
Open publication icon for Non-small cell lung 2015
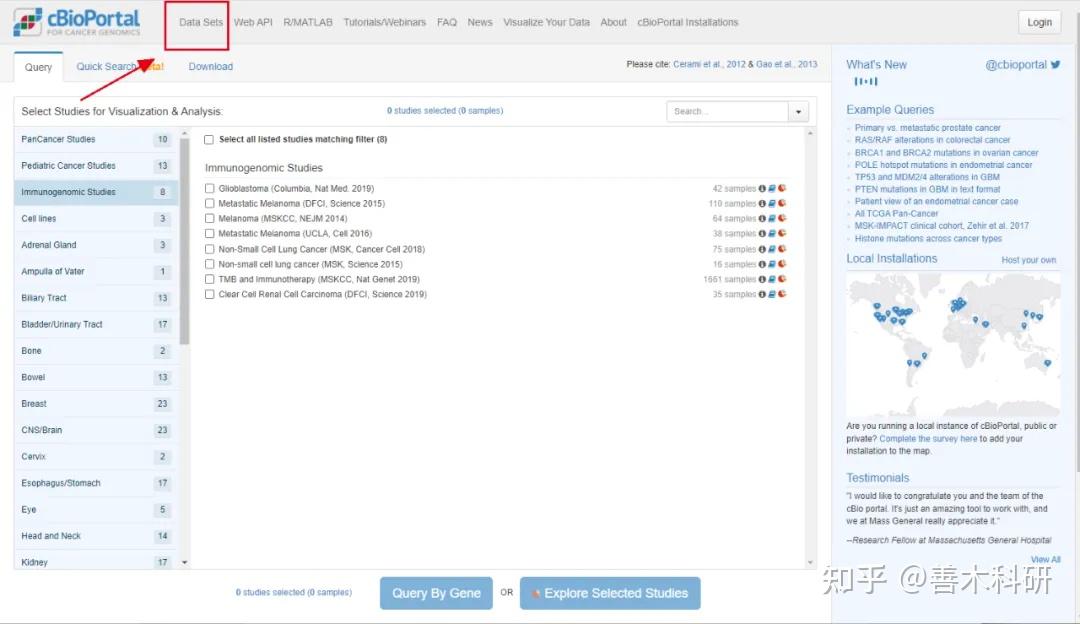click(x=772, y=264)
